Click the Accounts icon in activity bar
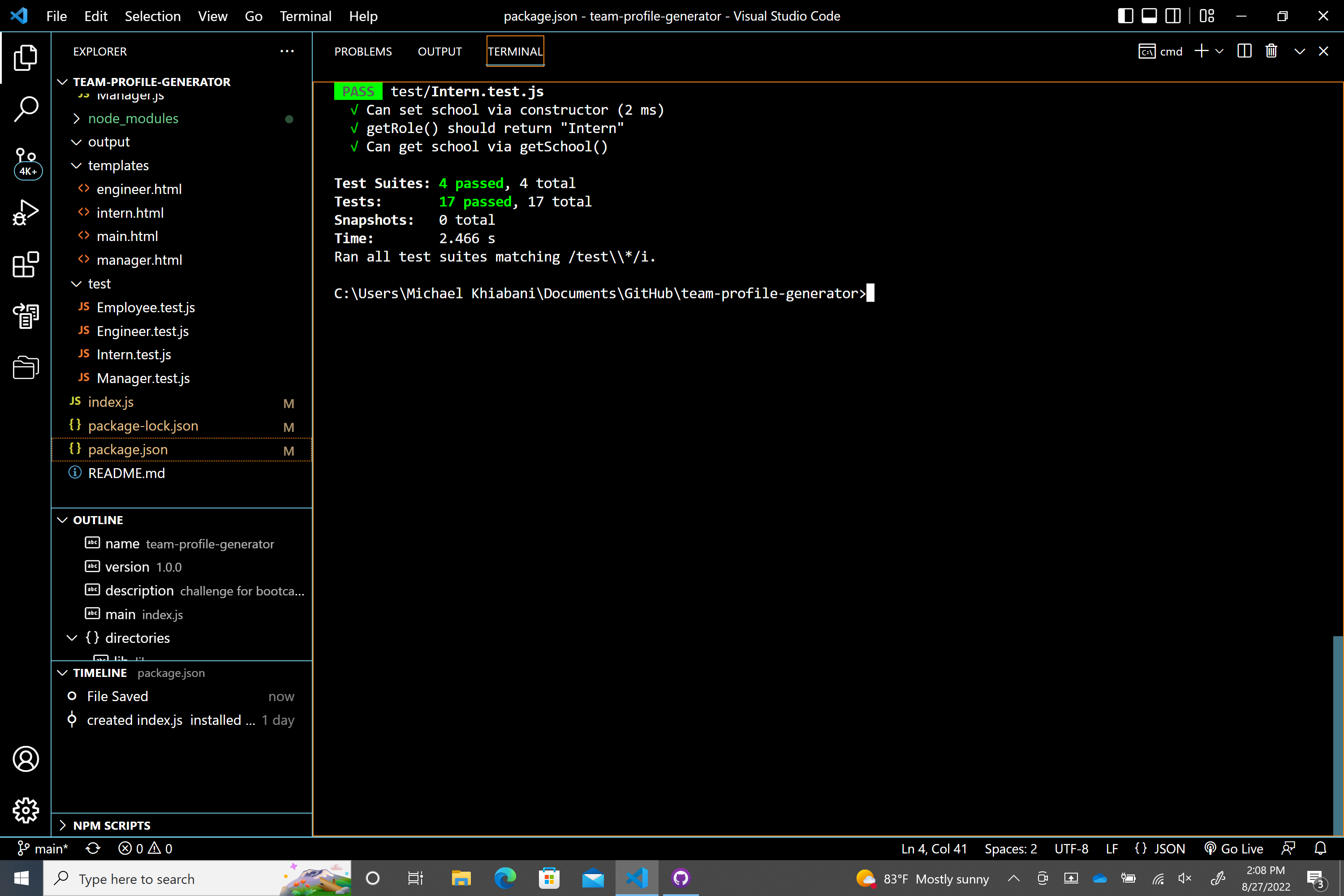This screenshot has height=896, width=1344. (26, 759)
